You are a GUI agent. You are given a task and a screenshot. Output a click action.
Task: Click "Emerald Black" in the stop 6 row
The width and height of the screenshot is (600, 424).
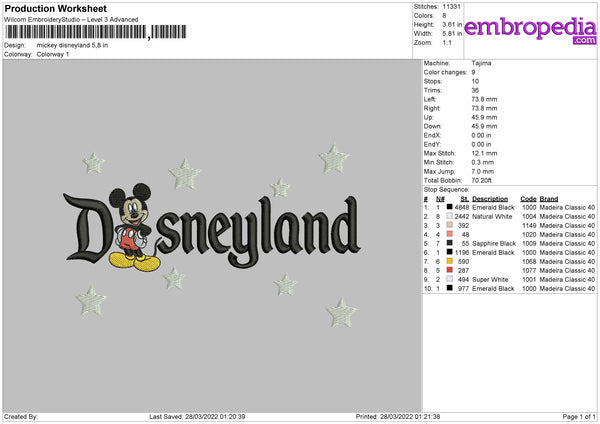point(493,253)
